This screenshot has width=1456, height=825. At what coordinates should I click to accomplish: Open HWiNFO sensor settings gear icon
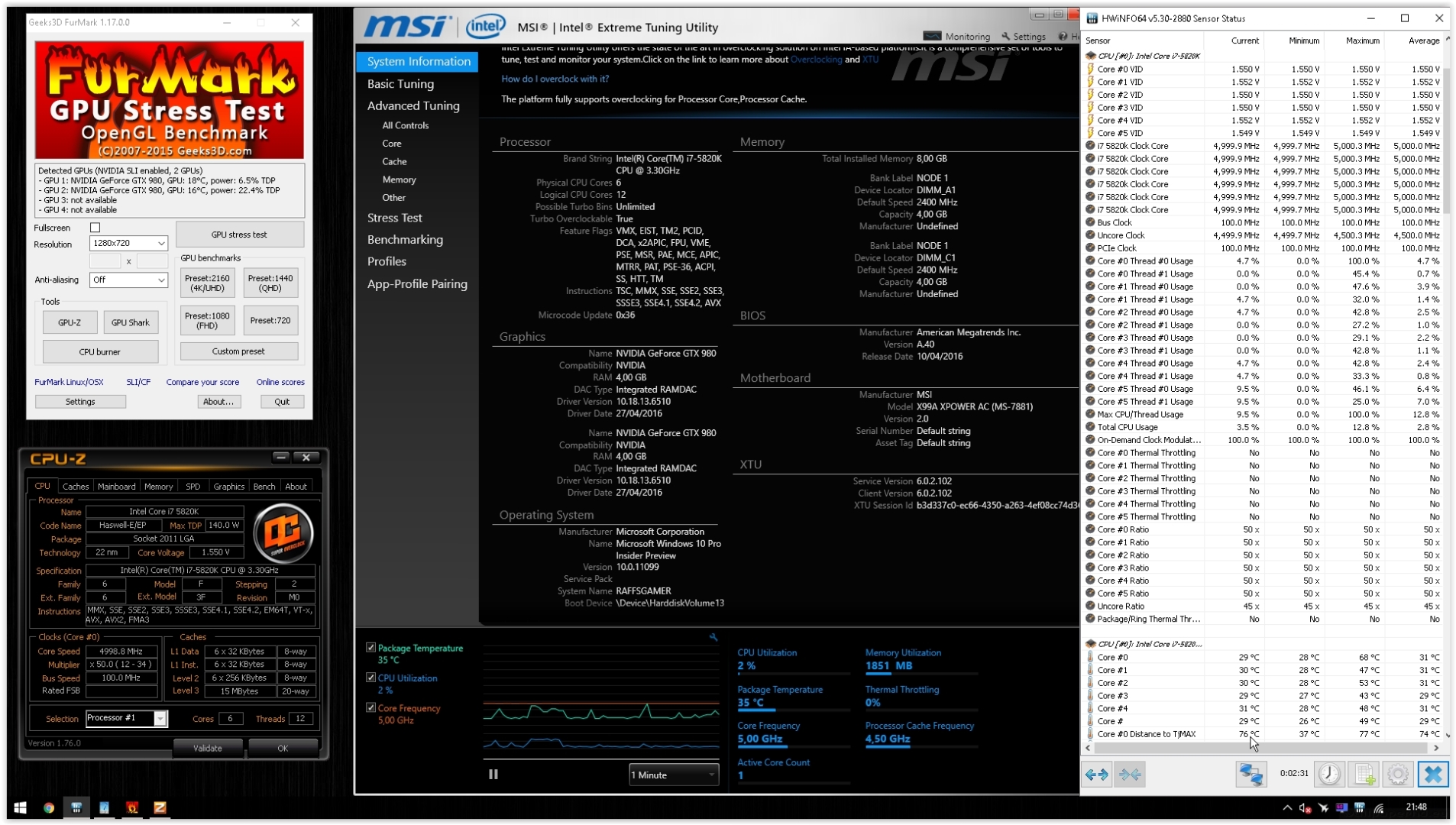point(1398,775)
